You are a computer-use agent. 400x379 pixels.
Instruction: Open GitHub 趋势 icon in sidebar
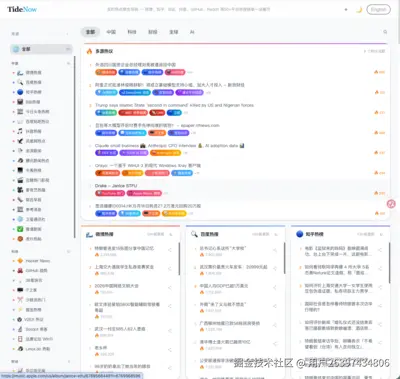pyautogui.click(x=20, y=270)
